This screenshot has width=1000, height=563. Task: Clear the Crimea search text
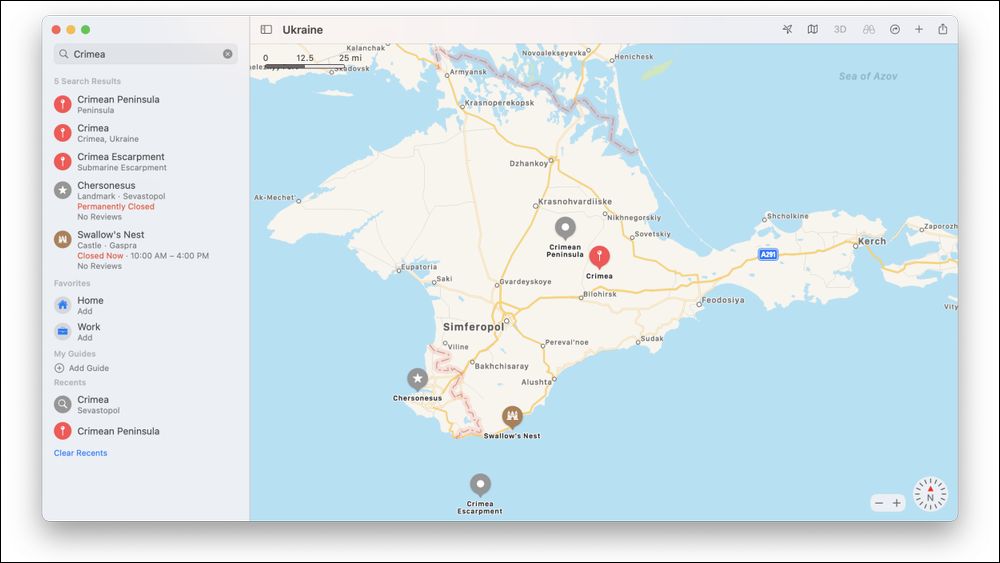pyautogui.click(x=228, y=54)
